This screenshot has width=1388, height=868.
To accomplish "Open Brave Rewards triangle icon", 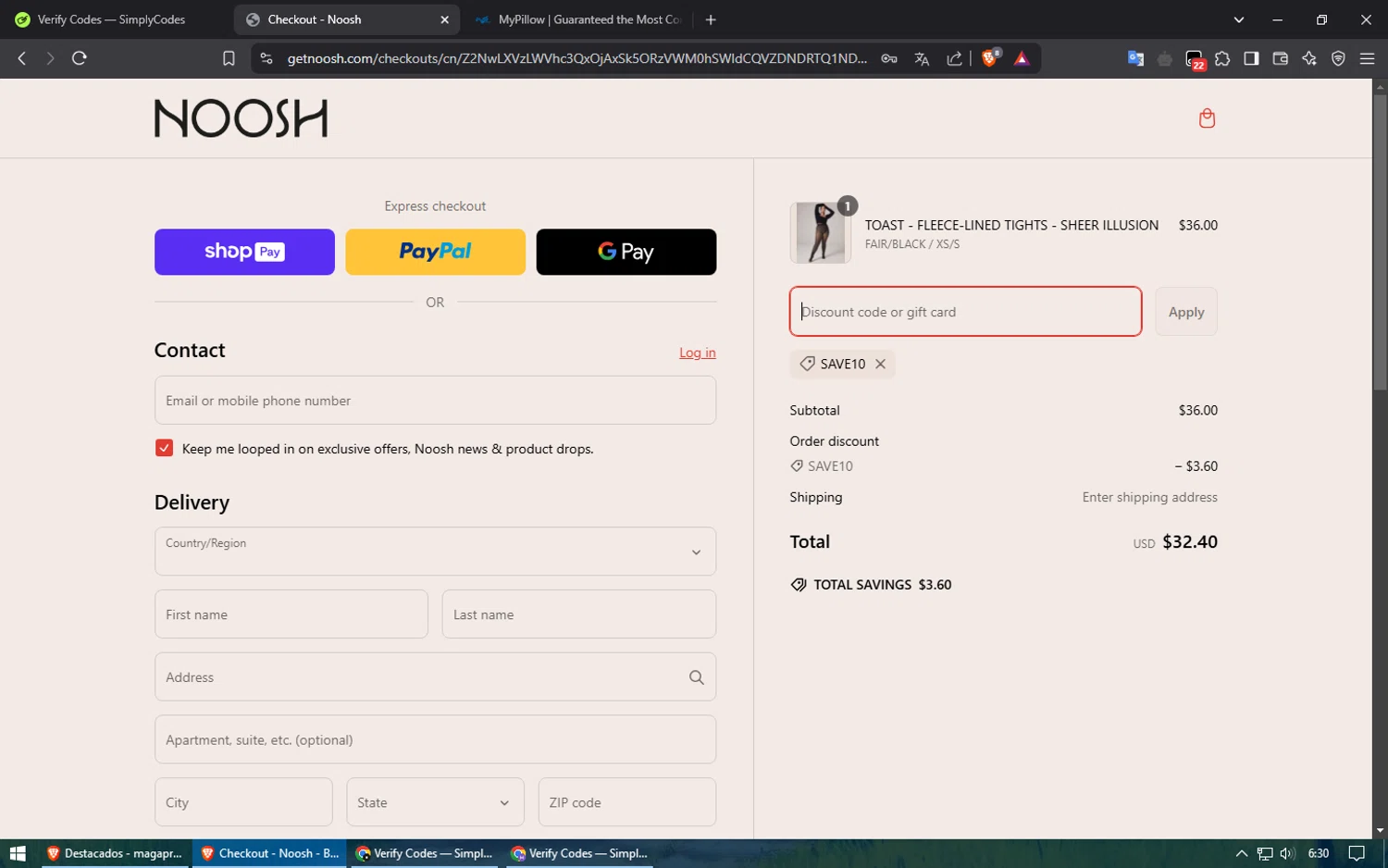I will (1022, 58).
